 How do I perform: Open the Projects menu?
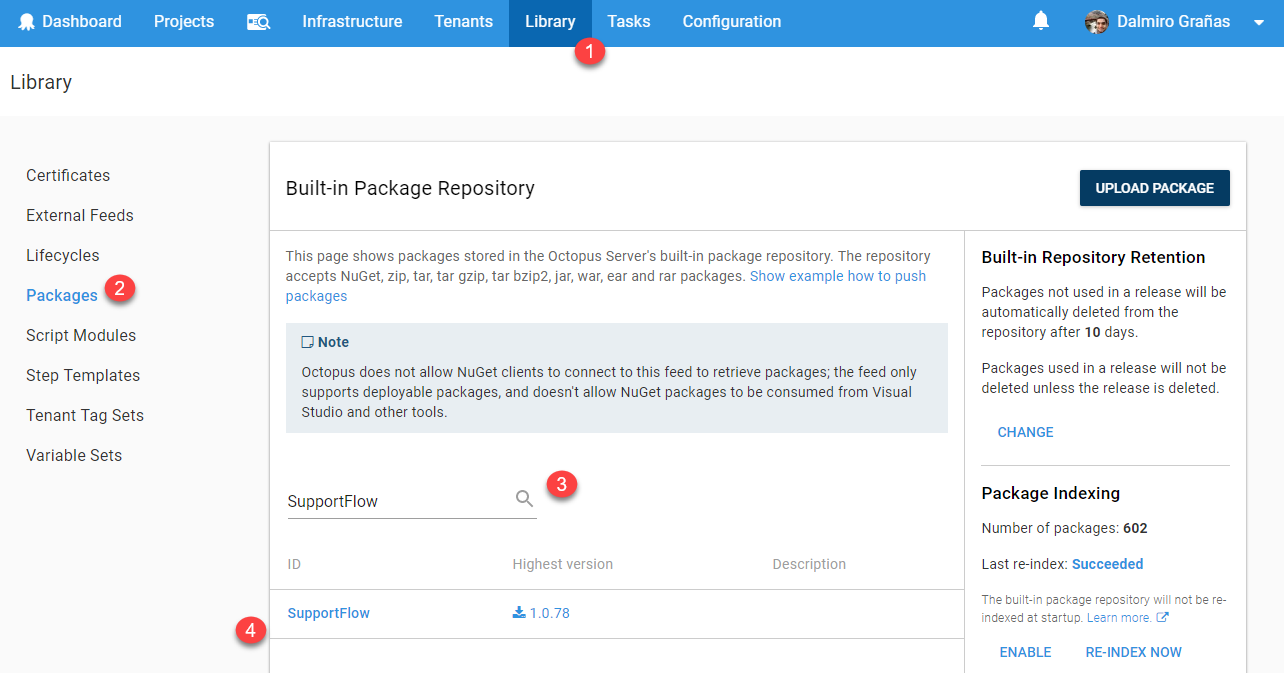pyautogui.click(x=184, y=21)
